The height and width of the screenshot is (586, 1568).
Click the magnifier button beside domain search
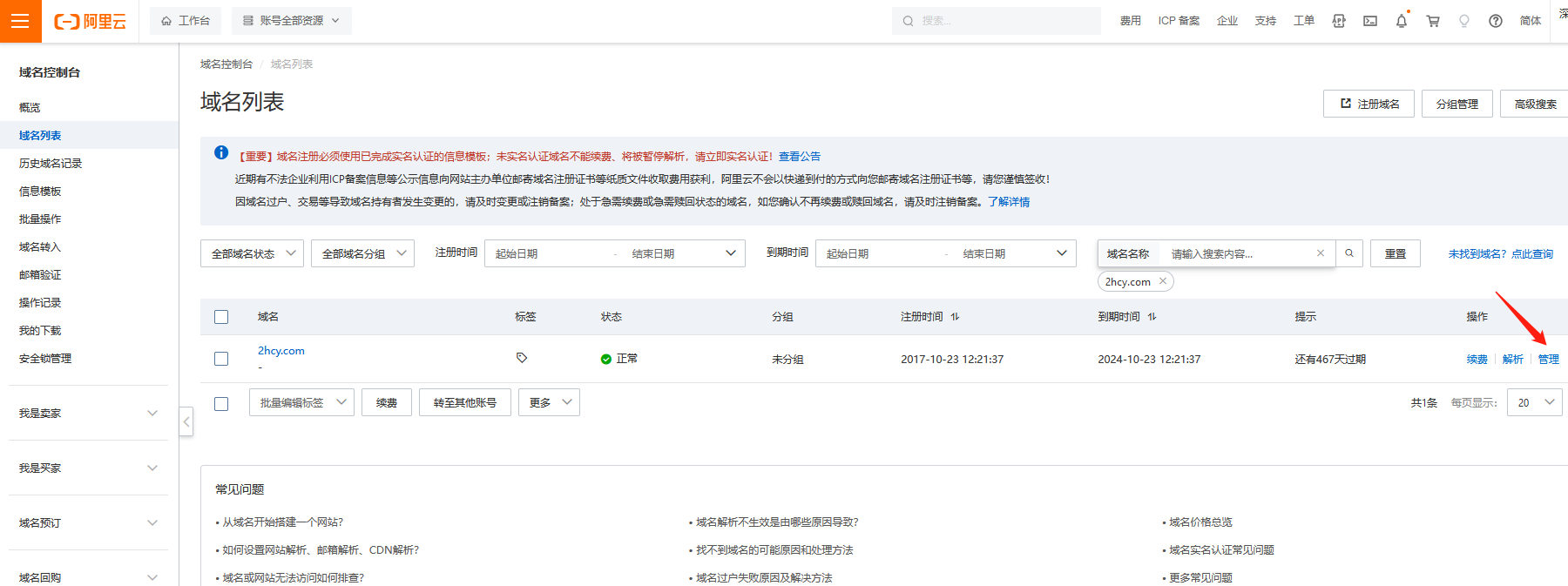[x=1349, y=253]
